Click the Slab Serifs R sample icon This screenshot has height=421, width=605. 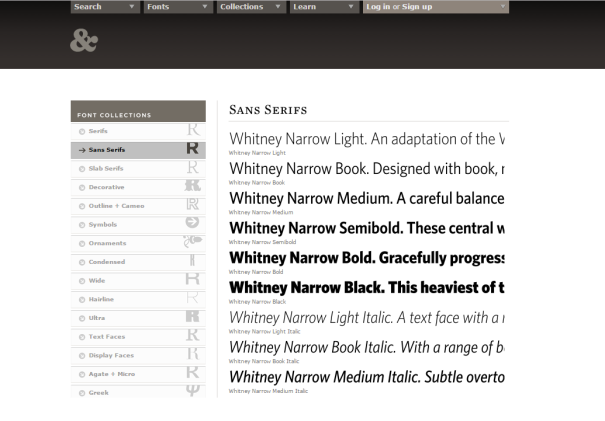pos(193,167)
